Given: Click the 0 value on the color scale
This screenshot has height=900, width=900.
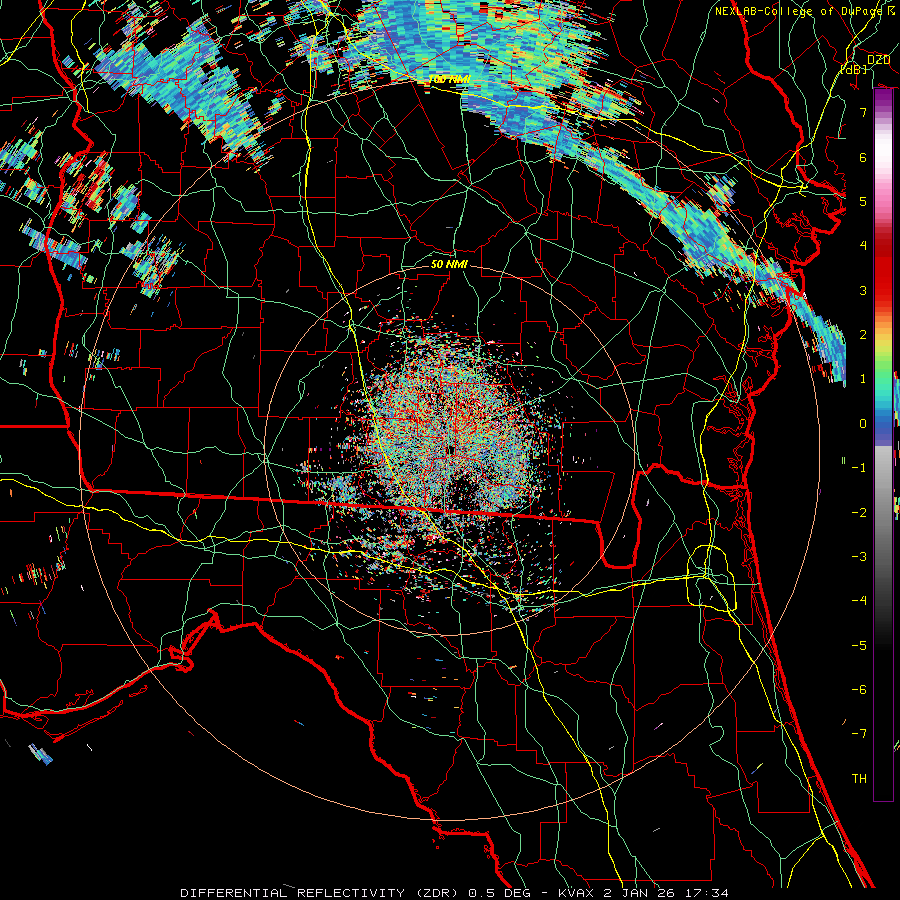Looking at the screenshot, I should 863,424.
